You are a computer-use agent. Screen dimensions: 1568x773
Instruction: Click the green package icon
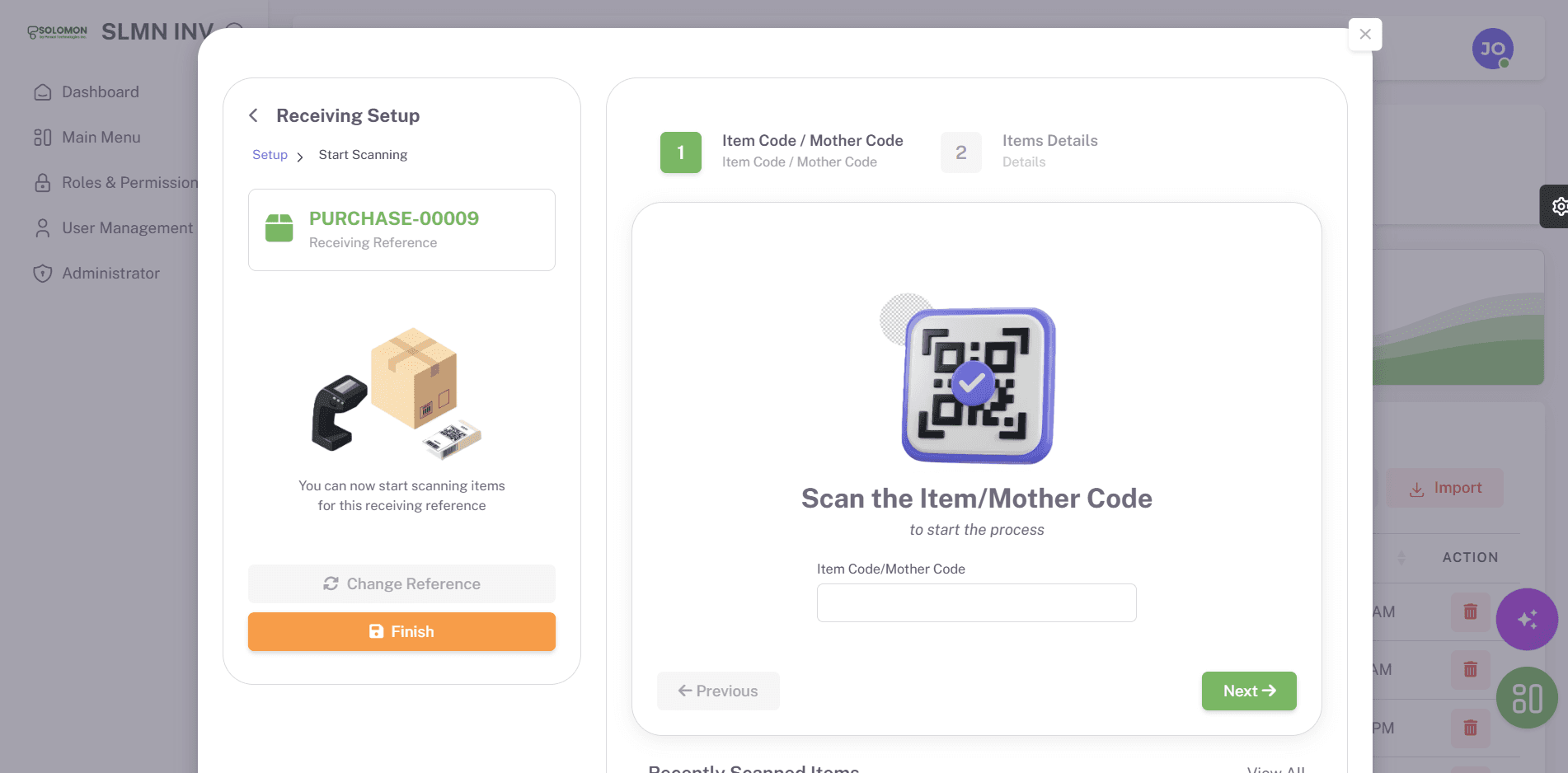click(x=279, y=228)
